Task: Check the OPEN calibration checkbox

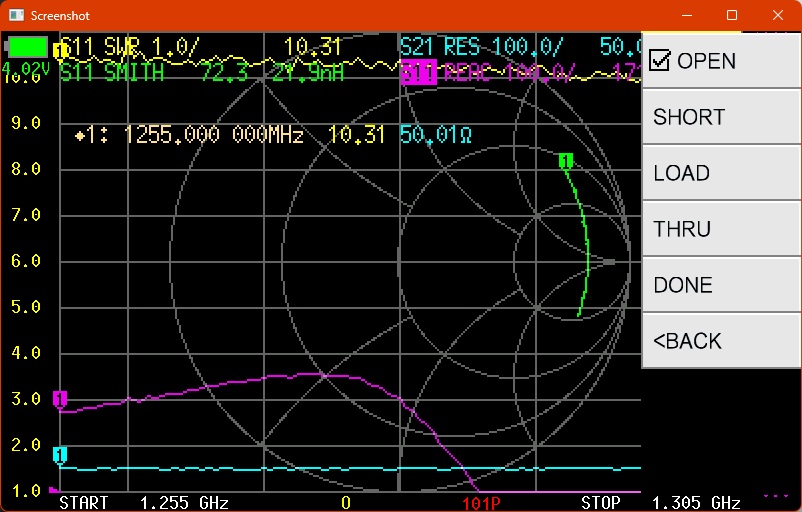Action: [660, 61]
